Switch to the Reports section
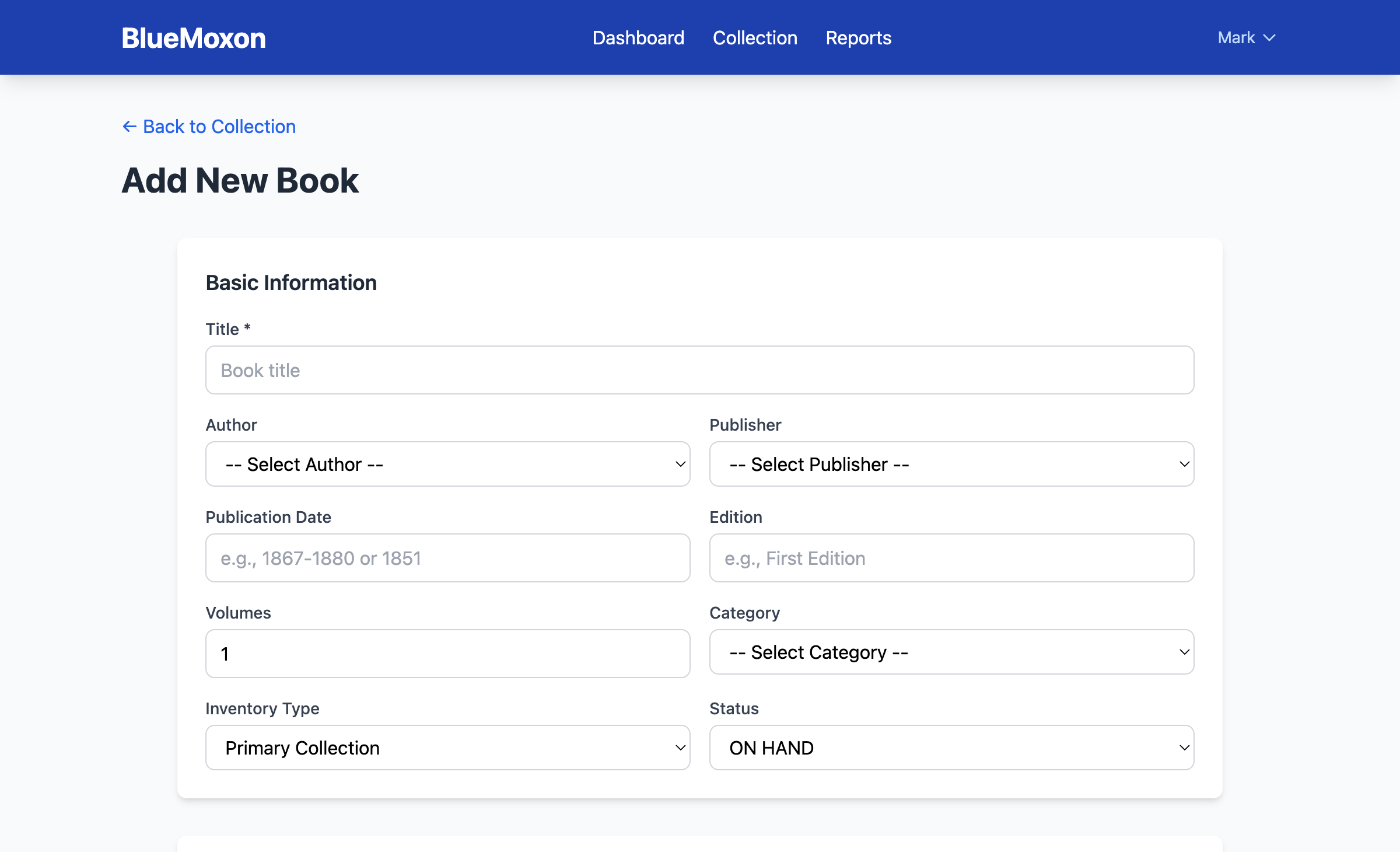The image size is (1400, 852). coord(858,37)
